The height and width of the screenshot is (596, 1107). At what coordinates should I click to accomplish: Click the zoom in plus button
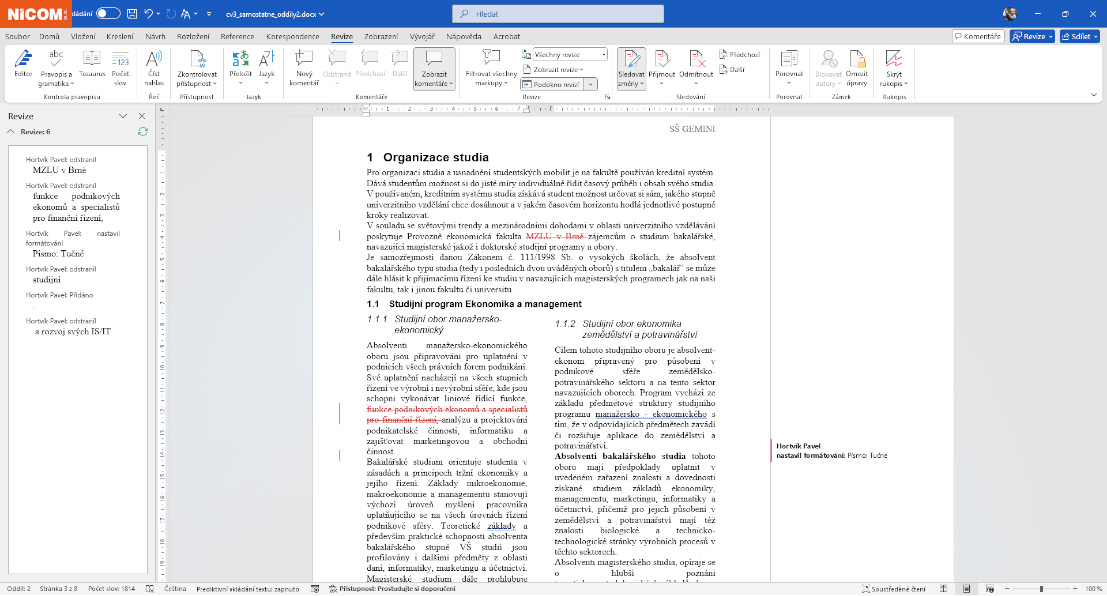pos(1075,589)
